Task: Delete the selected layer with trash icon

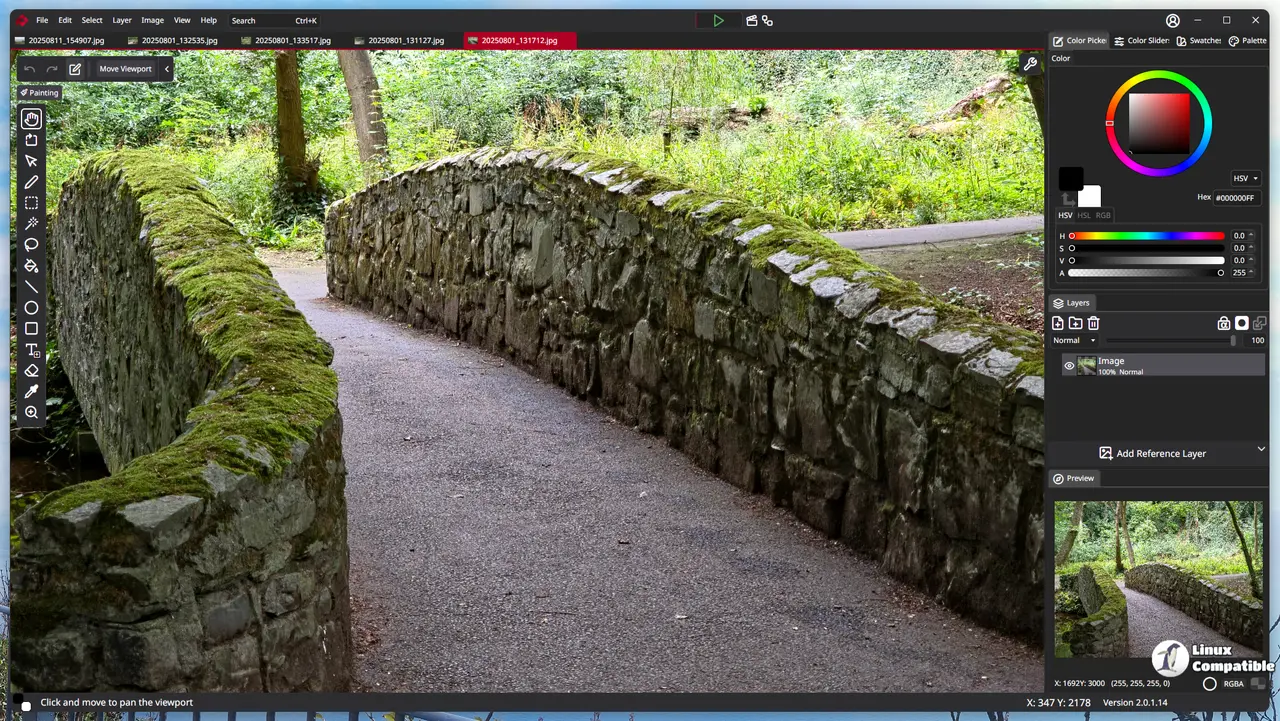Action: click(x=1093, y=323)
